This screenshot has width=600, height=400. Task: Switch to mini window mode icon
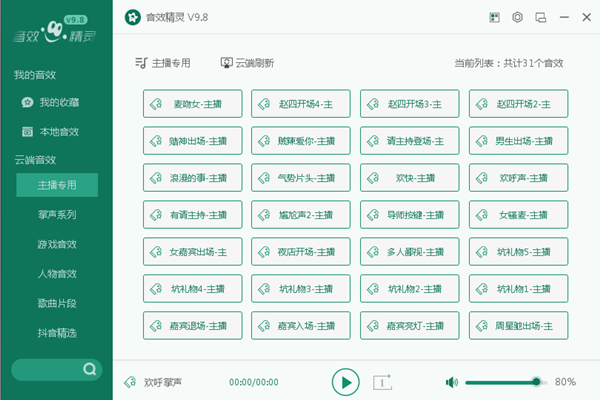(x=541, y=17)
